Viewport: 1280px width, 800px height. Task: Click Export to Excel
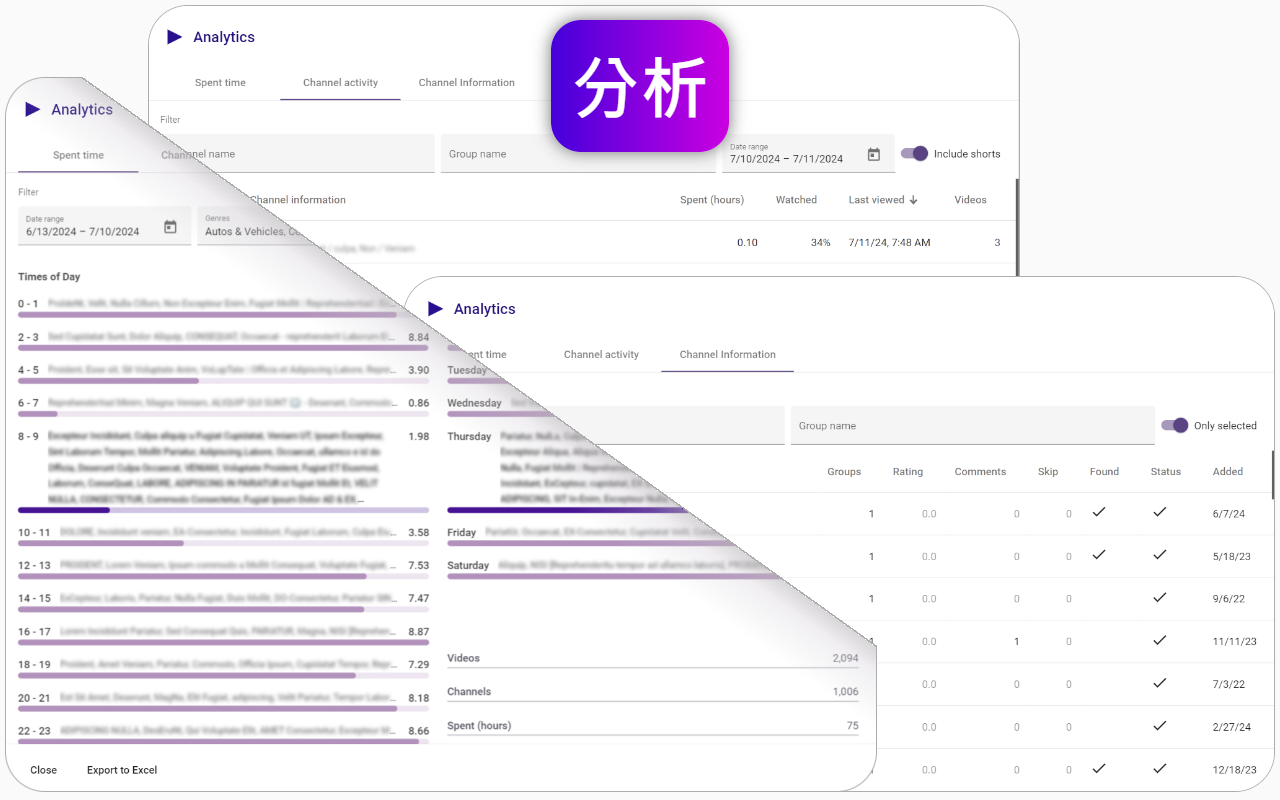pyautogui.click(x=121, y=770)
